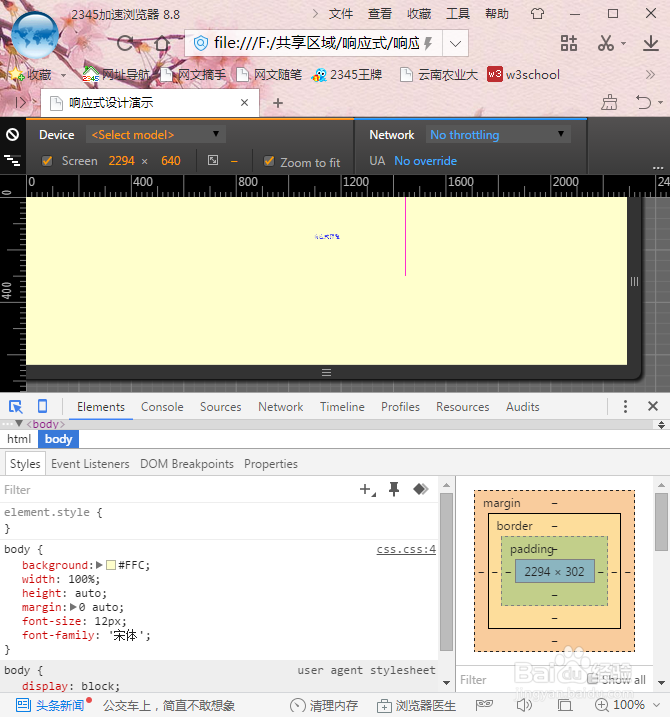
Task: Switch to the Audits tab
Action: [x=522, y=407]
